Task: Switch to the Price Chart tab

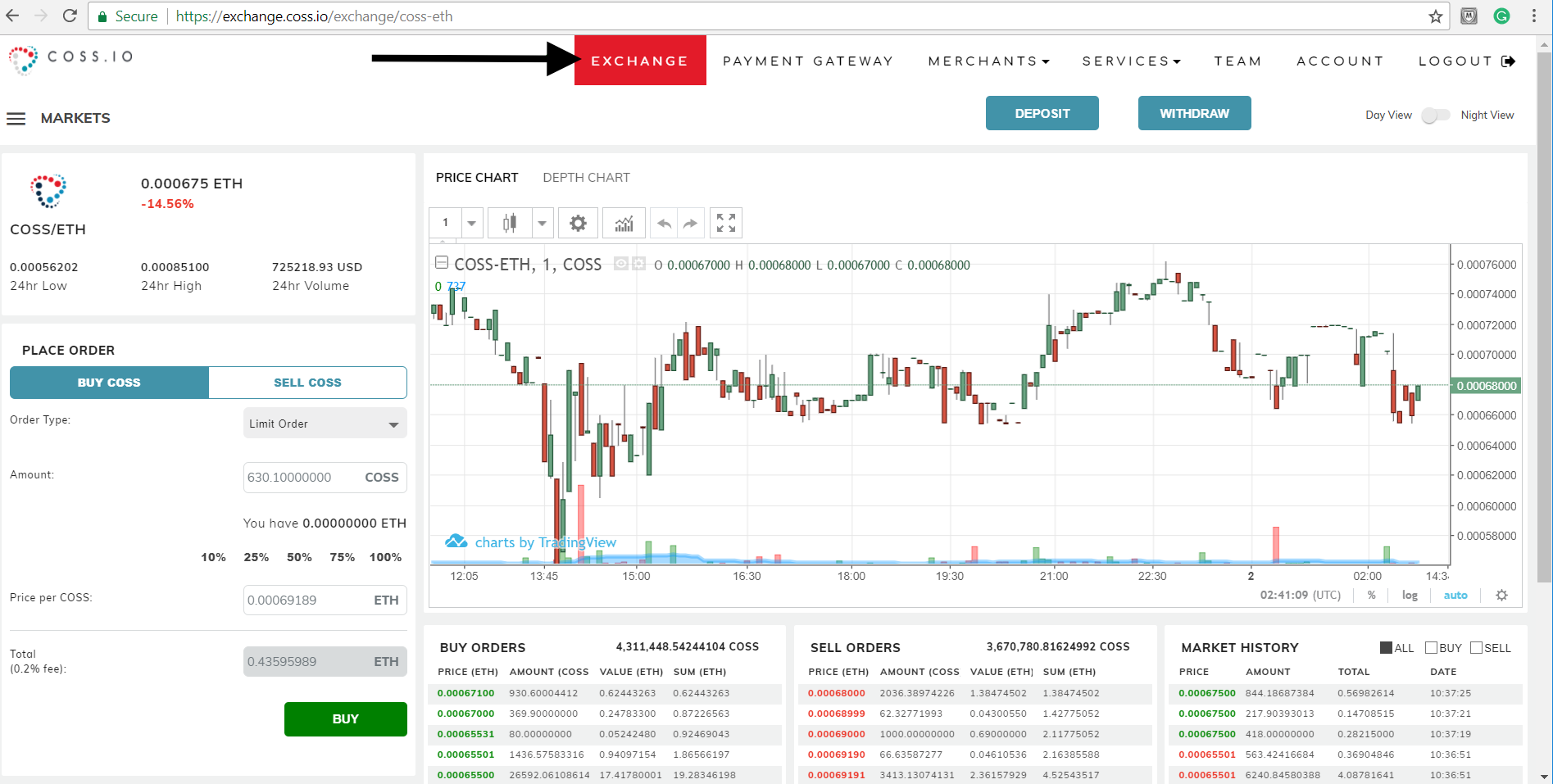Action: pos(477,178)
